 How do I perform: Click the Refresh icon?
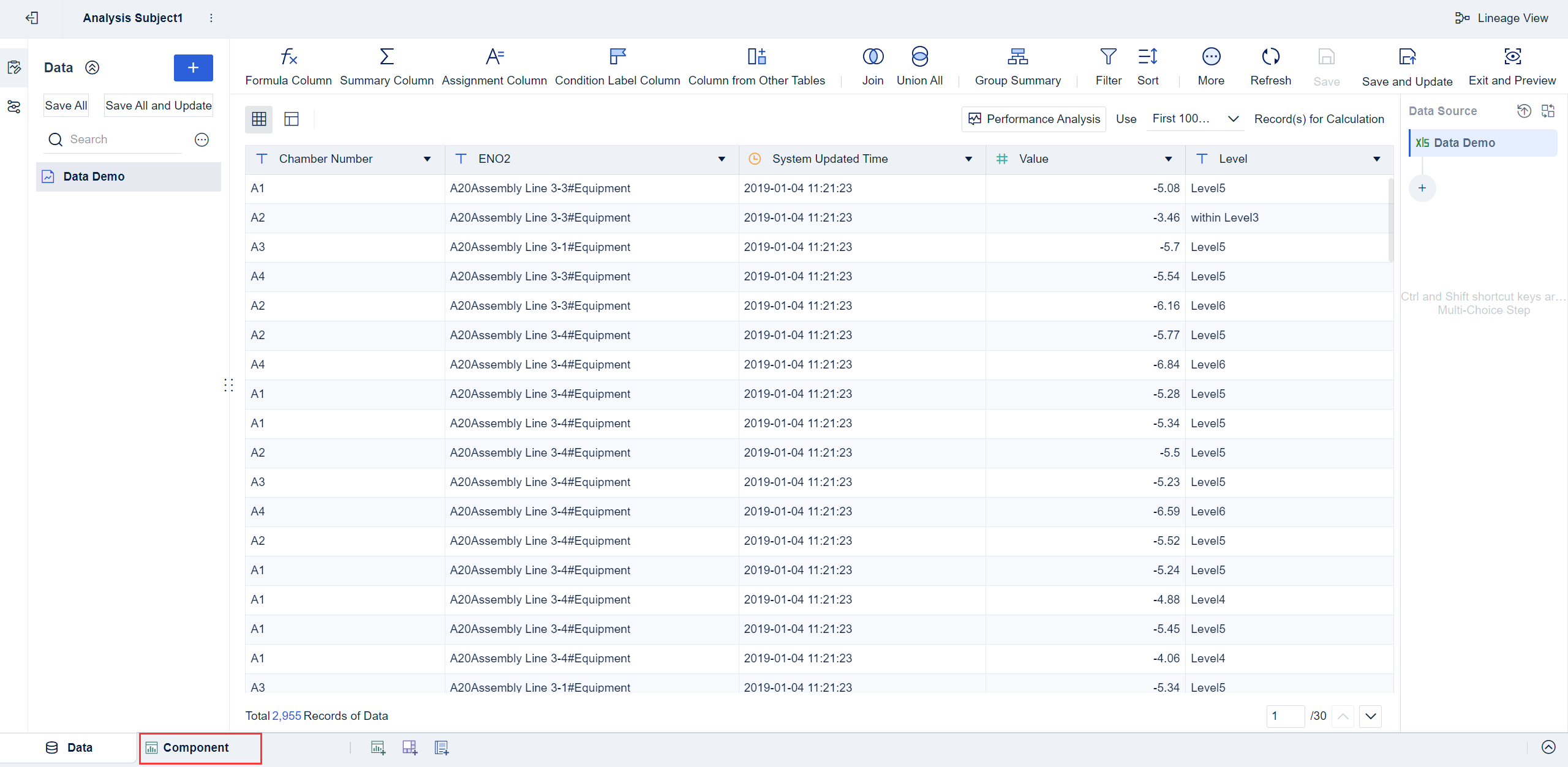coord(1270,57)
